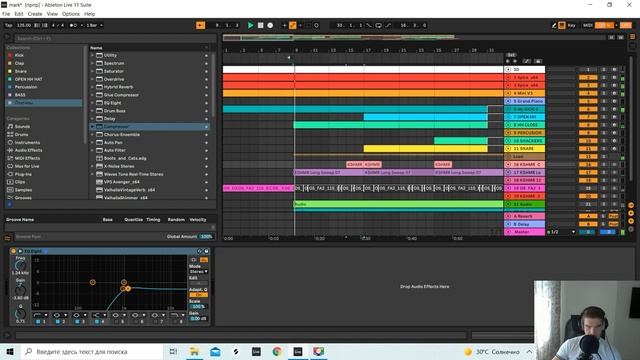Click the EQ Eight Scale value field
This screenshot has width=640, height=360.
pos(198,306)
